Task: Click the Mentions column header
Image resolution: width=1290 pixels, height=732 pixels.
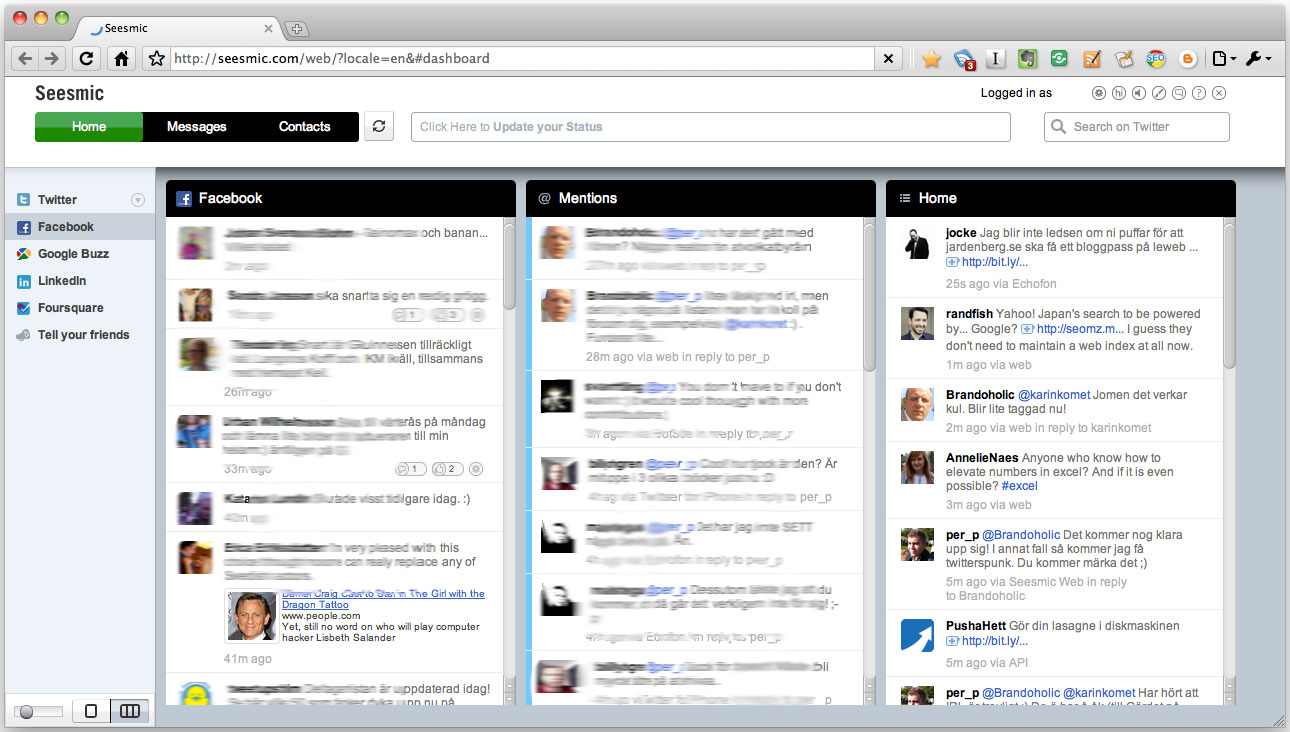Action: tap(701, 198)
